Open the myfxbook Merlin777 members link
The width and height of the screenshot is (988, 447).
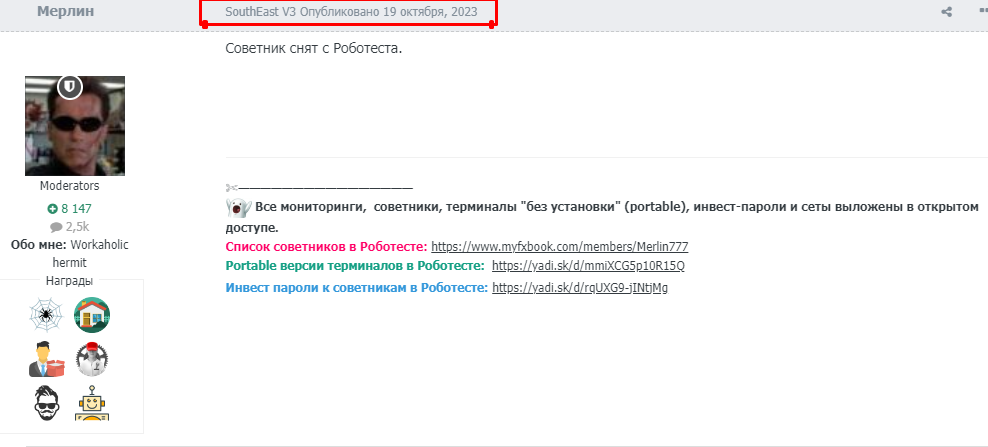point(560,247)
